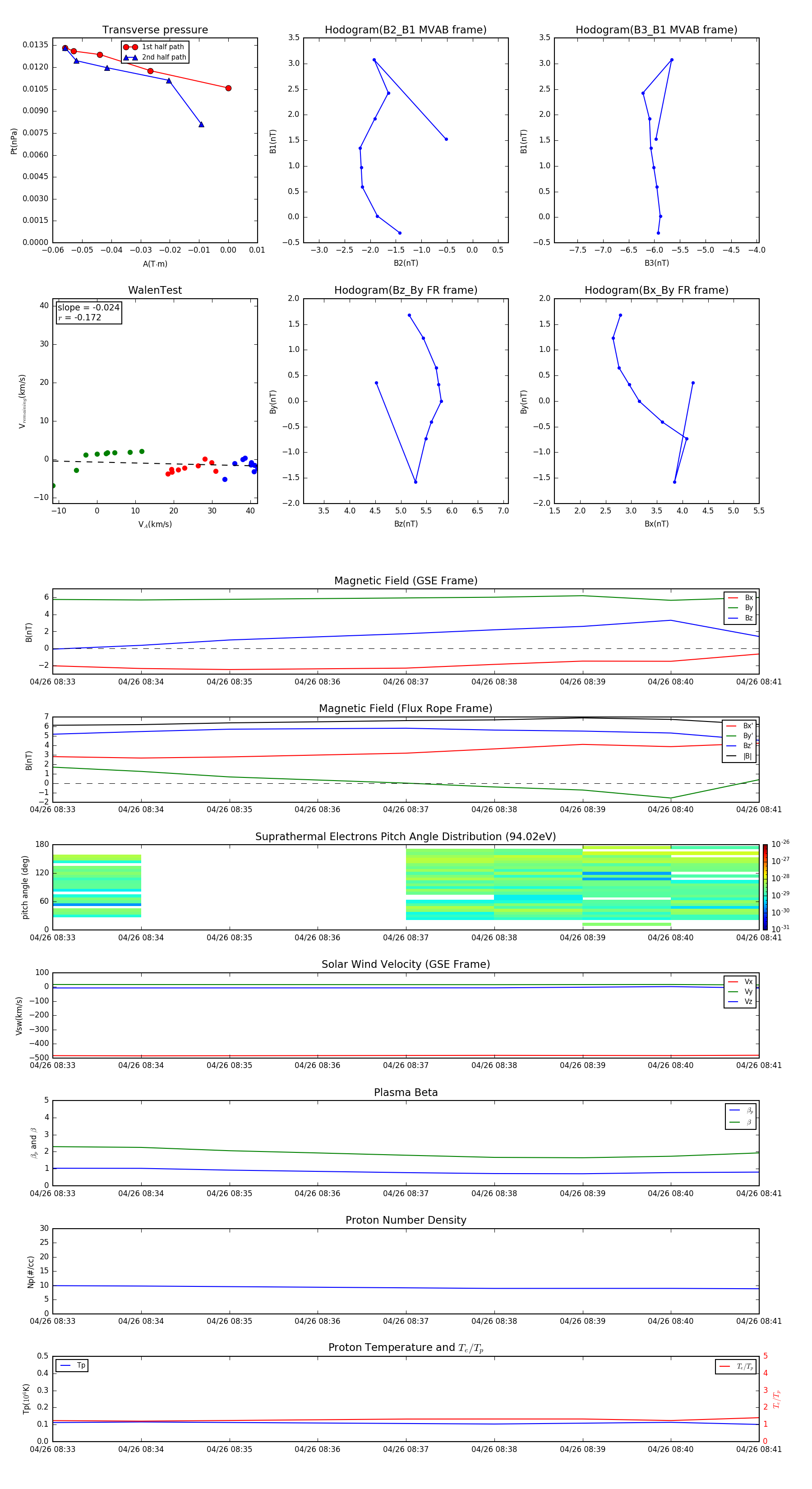Image resolution: width=812 pixels, height=1489 pixels.
Task: Click the rightmost point of B2_B1 hodogram
Action: (x=446, y=139)
